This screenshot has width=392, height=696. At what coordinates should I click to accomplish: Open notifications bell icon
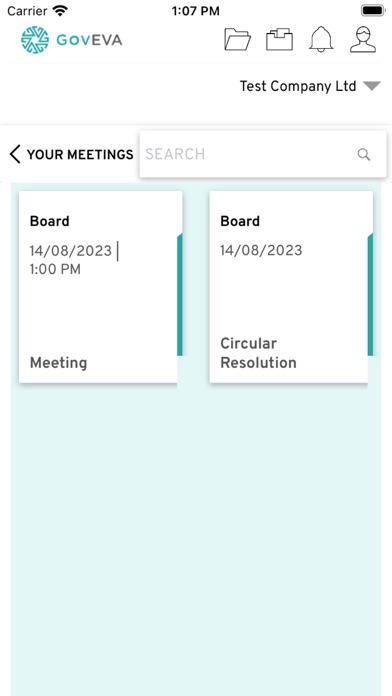[321, 40]
